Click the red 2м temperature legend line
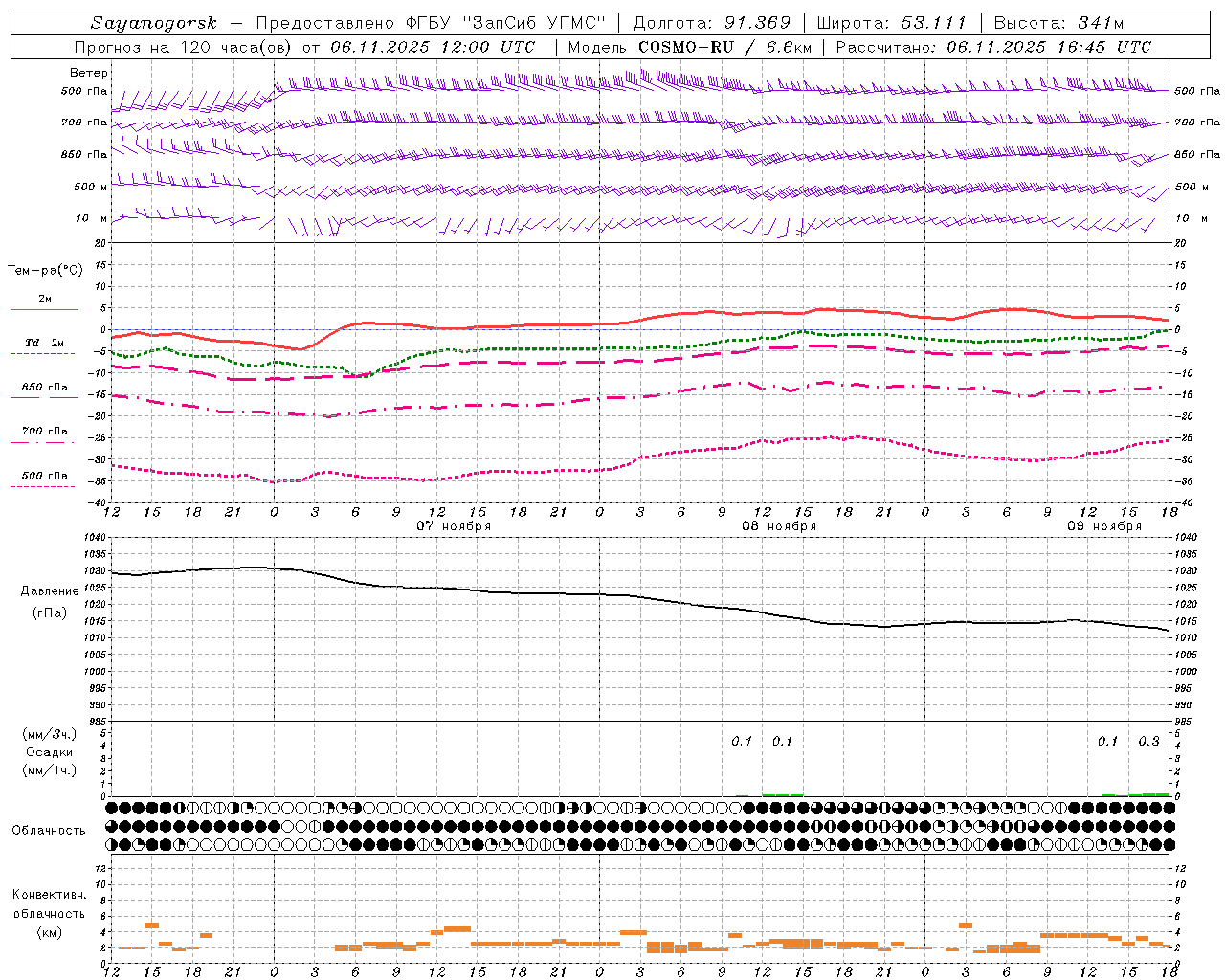This screenshot has width=1225, height=980. point(44,309)
